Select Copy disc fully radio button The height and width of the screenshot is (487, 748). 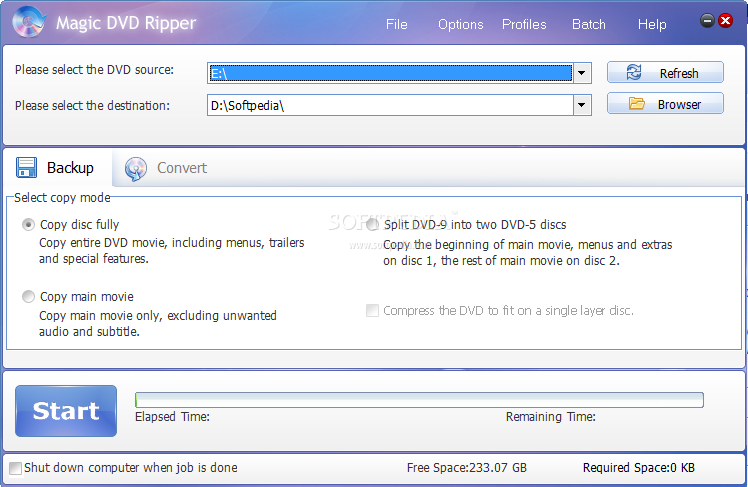[28, 225]
